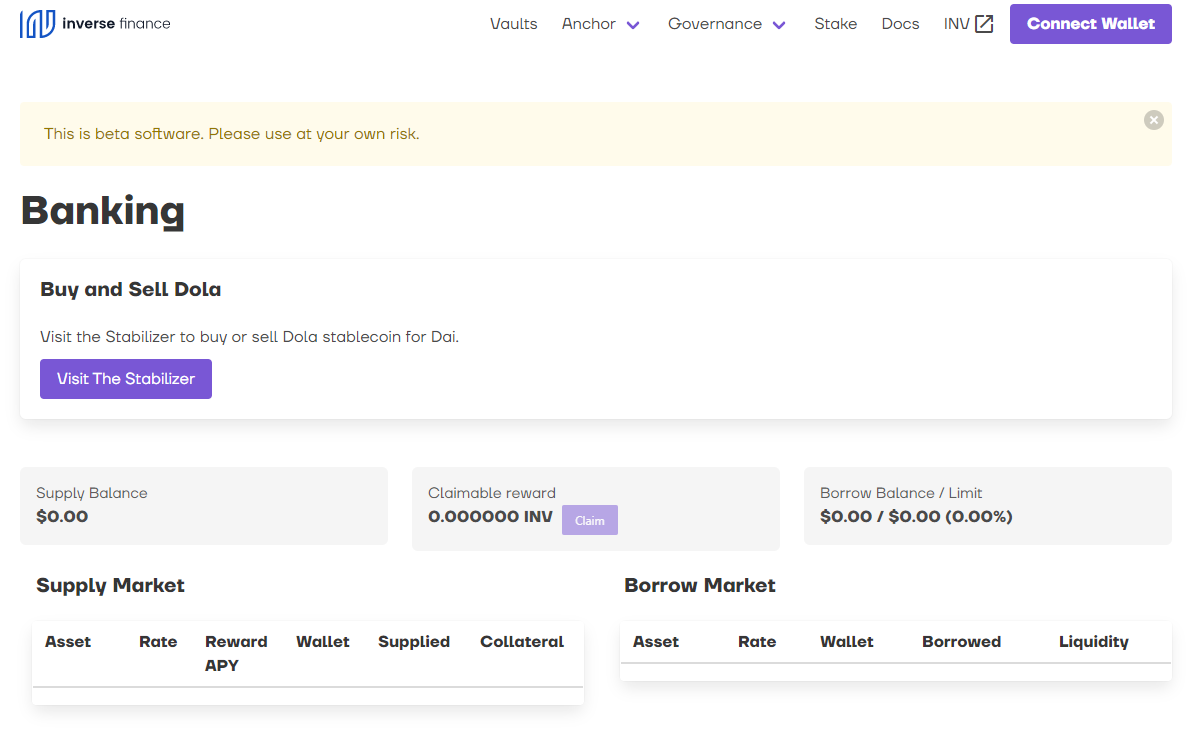Click the Borrow Market Asset column header
The height and width of the screenshot is (736, 1197).
656,642
